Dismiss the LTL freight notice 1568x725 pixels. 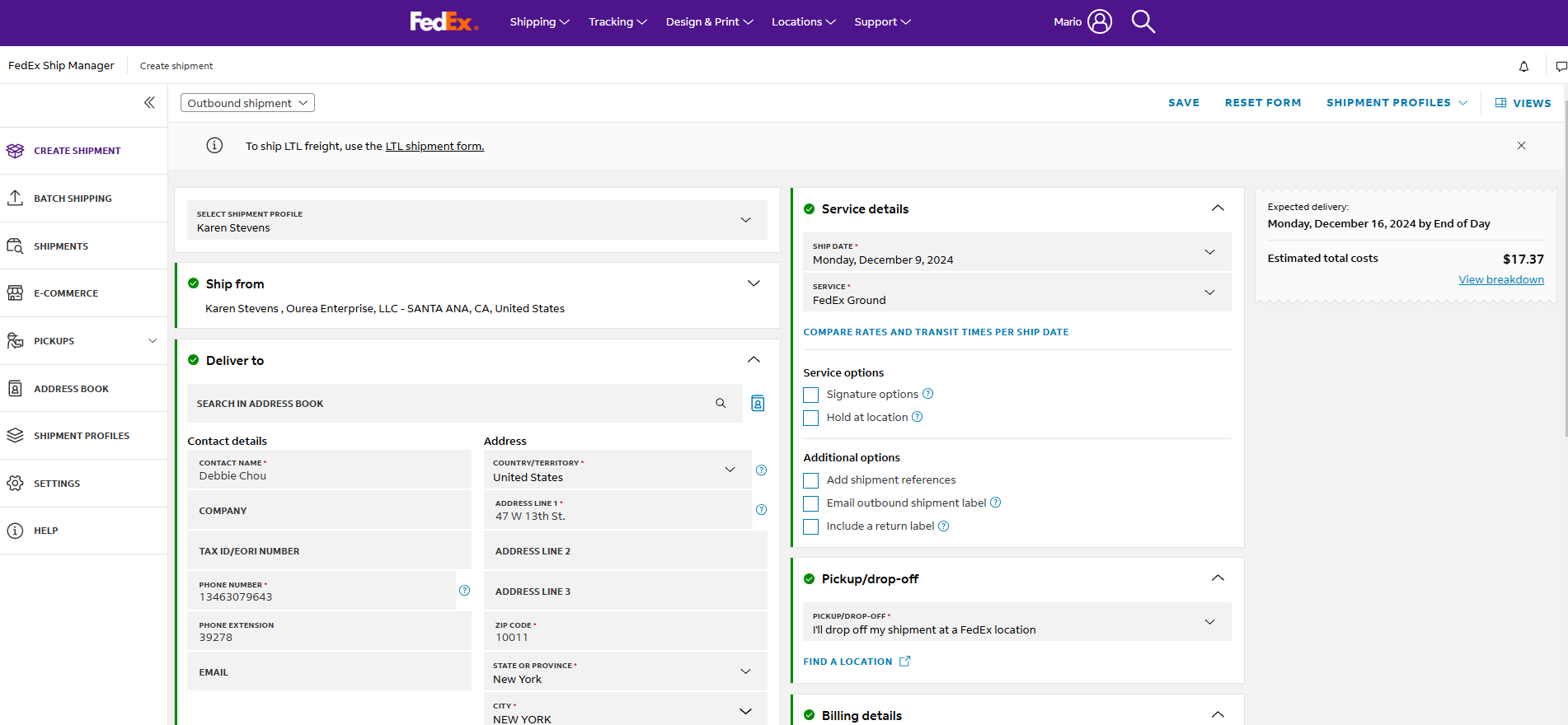coord(1522,146)
